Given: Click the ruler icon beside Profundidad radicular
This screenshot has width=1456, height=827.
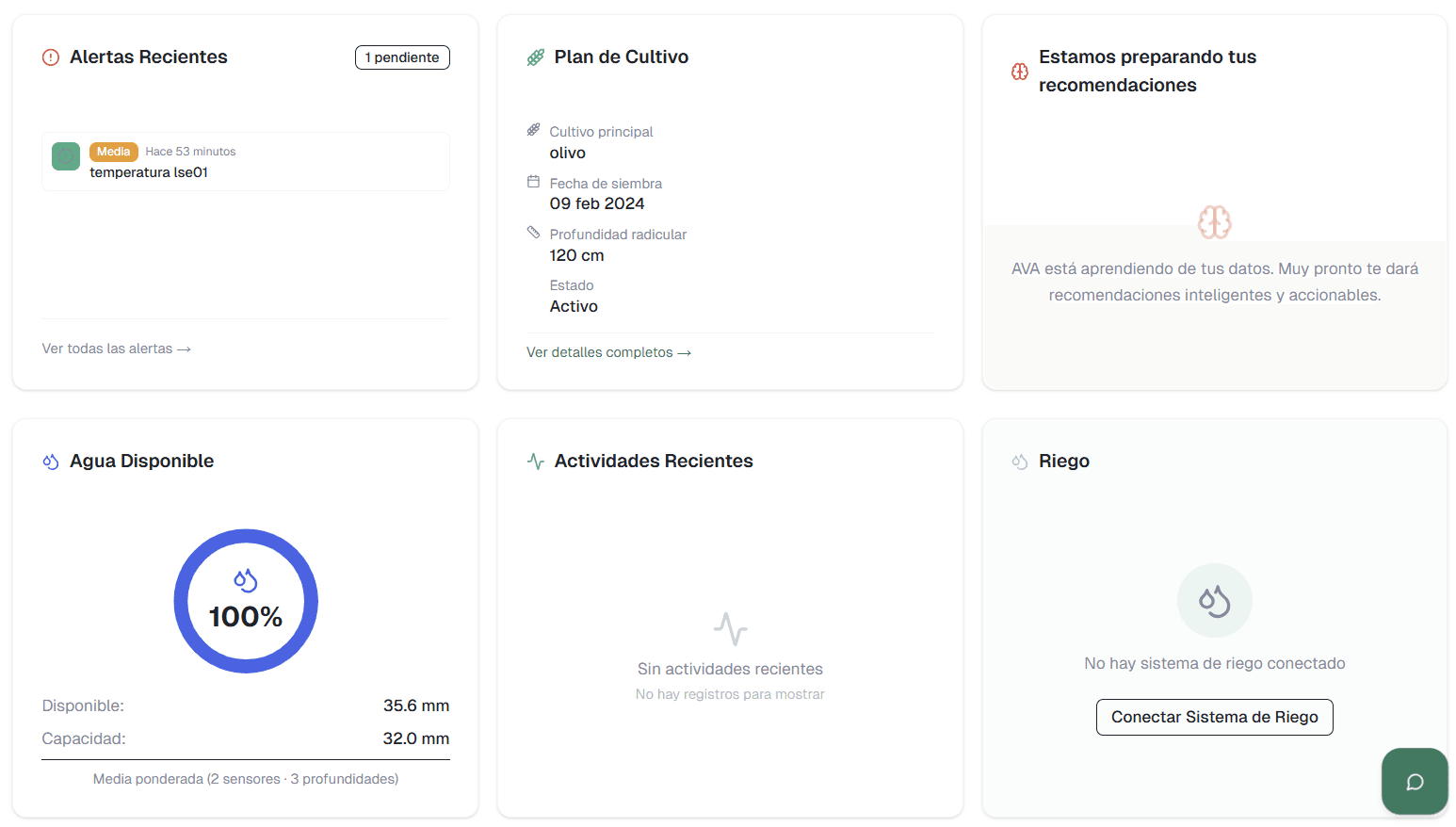Looking at the screenshot, I should coord(533,232).
